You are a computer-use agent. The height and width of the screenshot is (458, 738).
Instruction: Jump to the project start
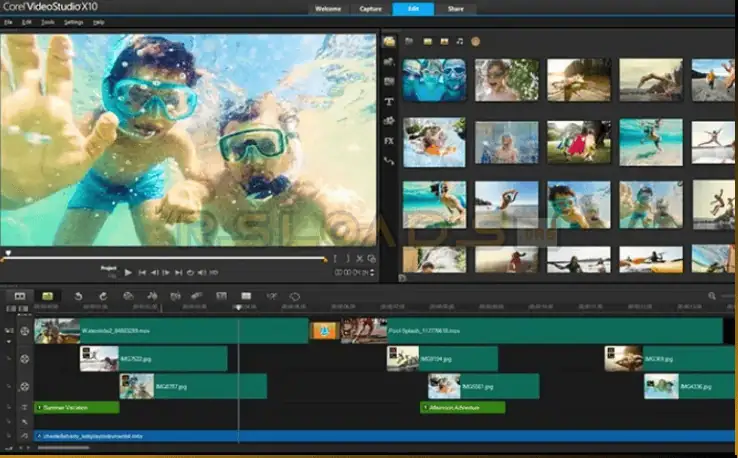142,273
